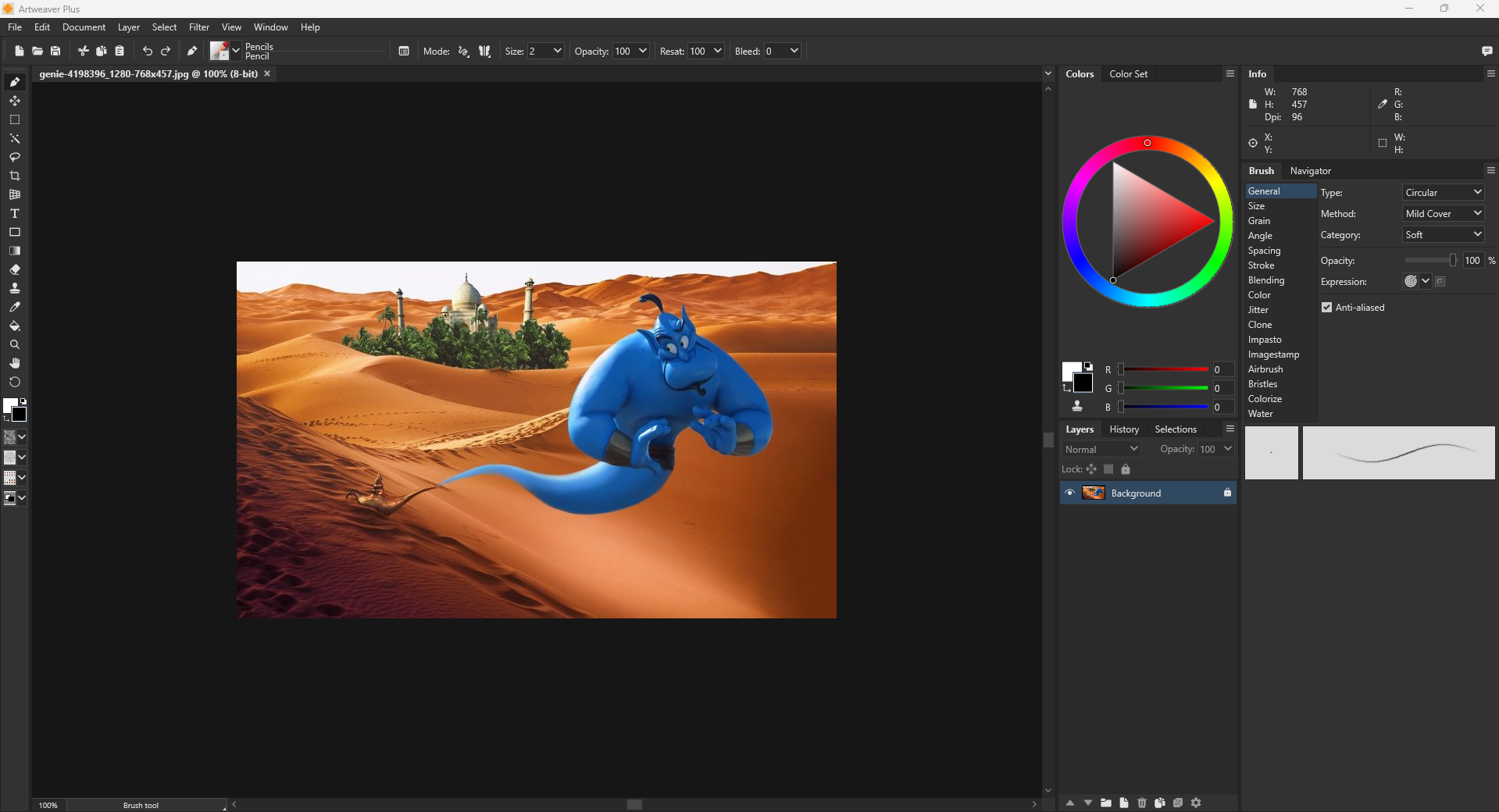Open the layer blend mode dropdown set to Normal
This screenshot has width=1499, height=812.
click(1101, 449)
